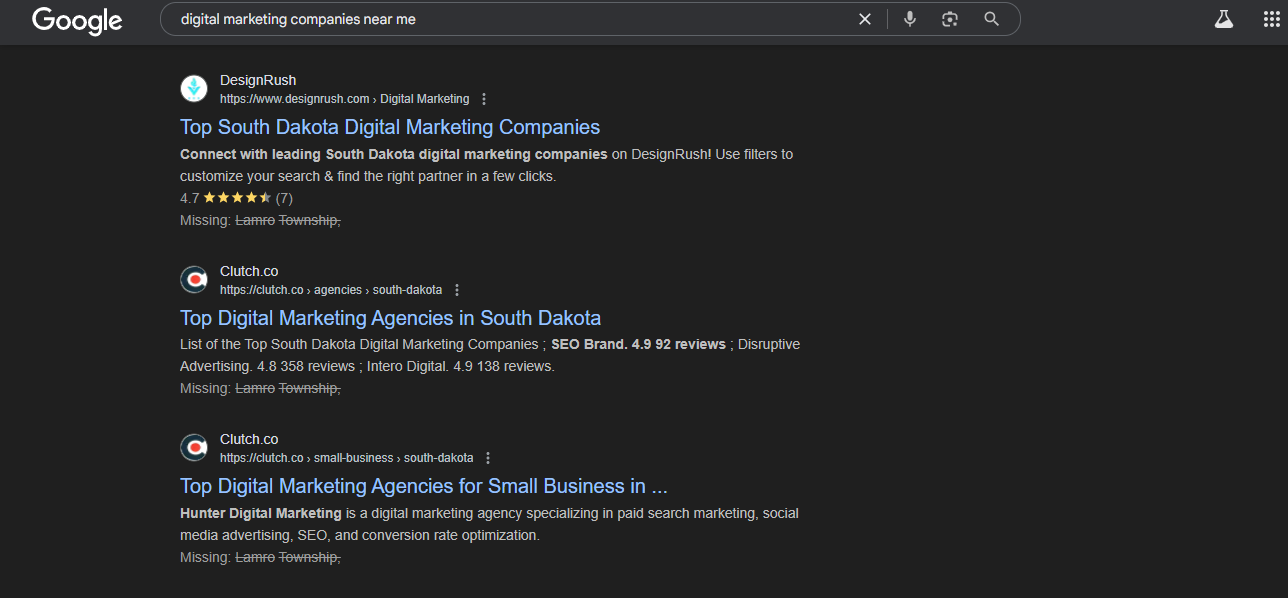Viewport: 1288px width, 598px height.
Task: Open Search Labs flask icon
Action: [1223, 19]
